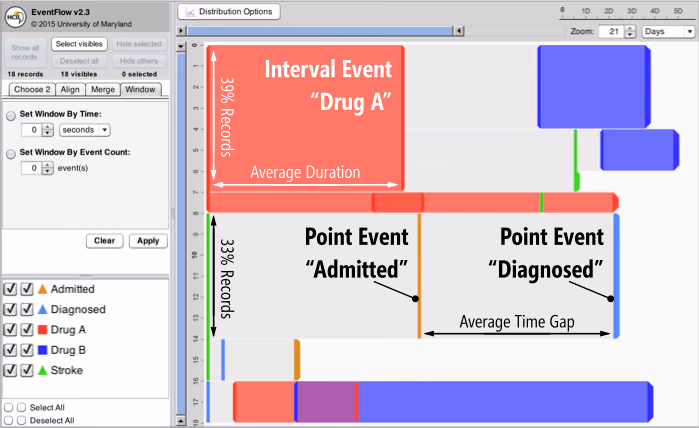Click the event count value stepper
This screenshot has height=428, width=699.
coord(47,168)
